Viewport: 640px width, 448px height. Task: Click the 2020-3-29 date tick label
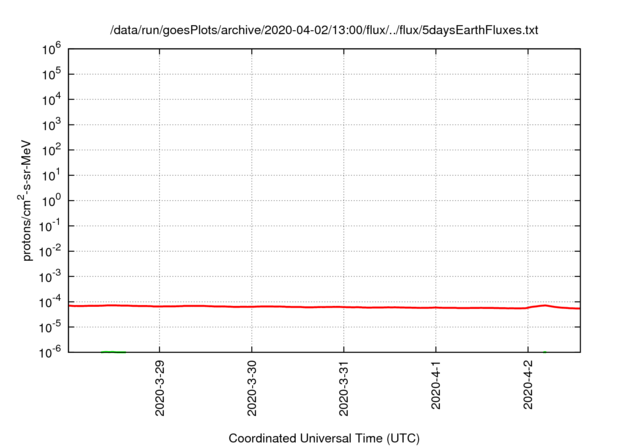(160, 388)
